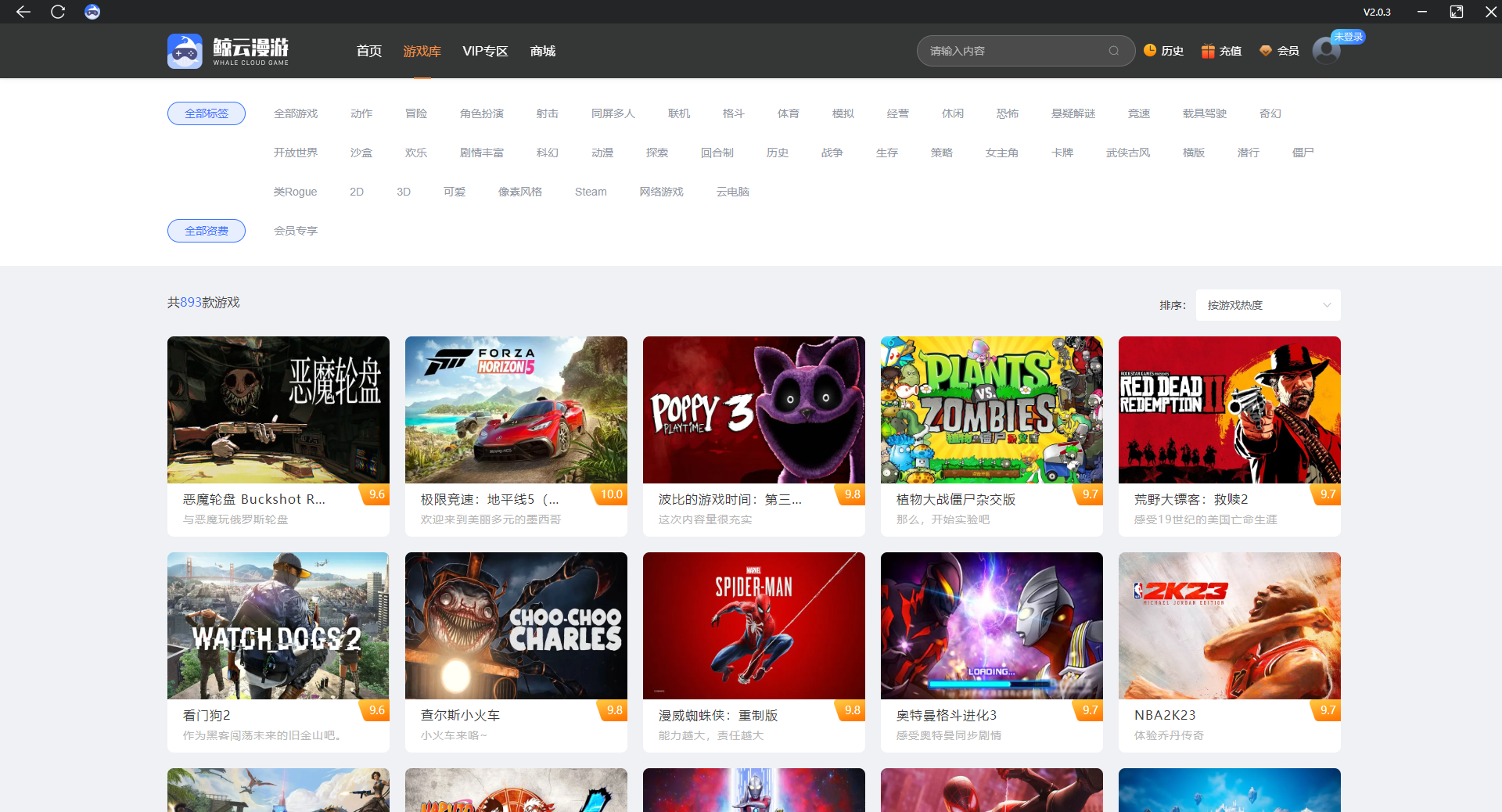
Task: Filter by 悬疑解谜 tag
Action: pyautogui.click(x=1073, y=113)
